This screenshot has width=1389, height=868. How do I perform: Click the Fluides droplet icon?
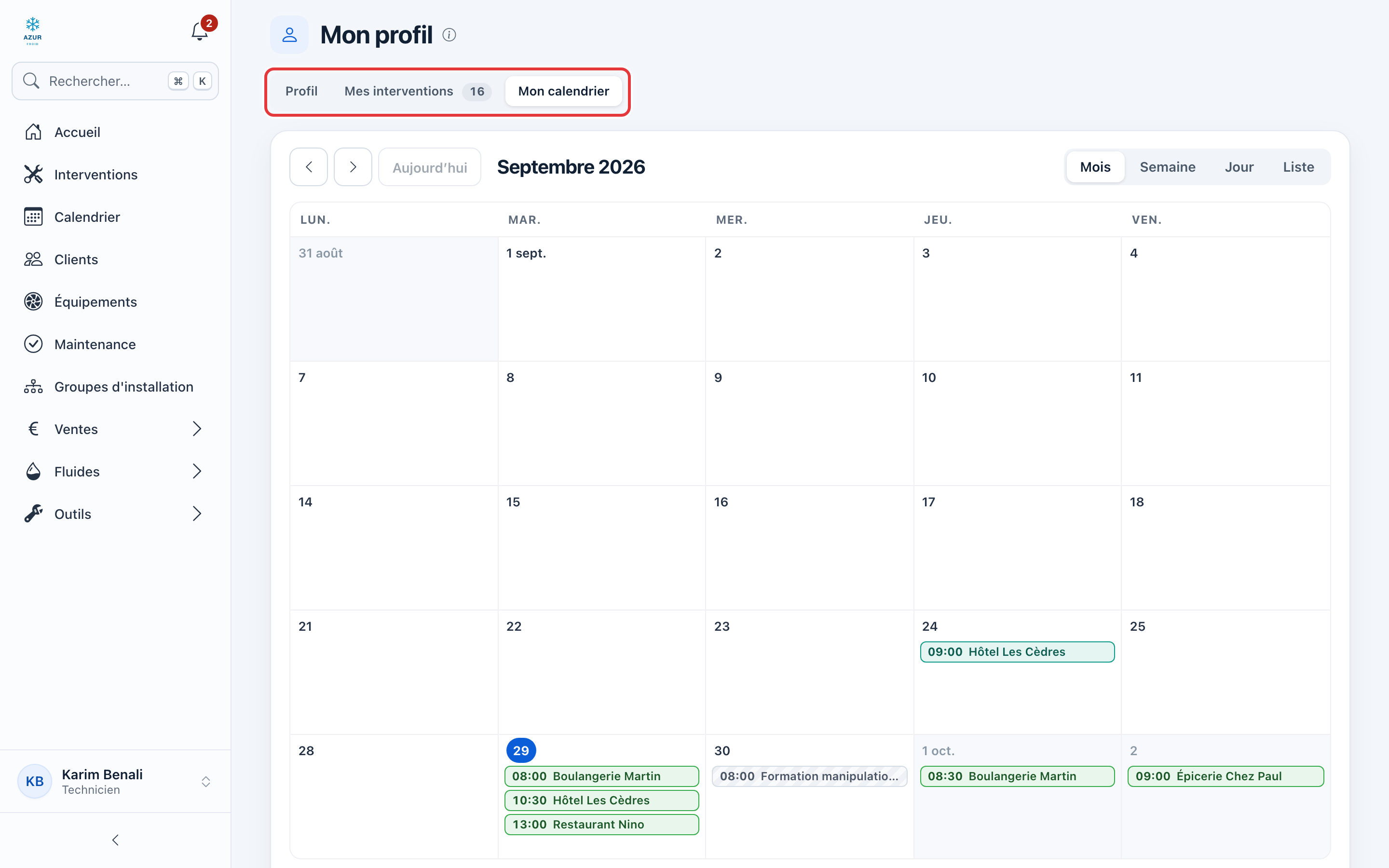tap(33, 472)
